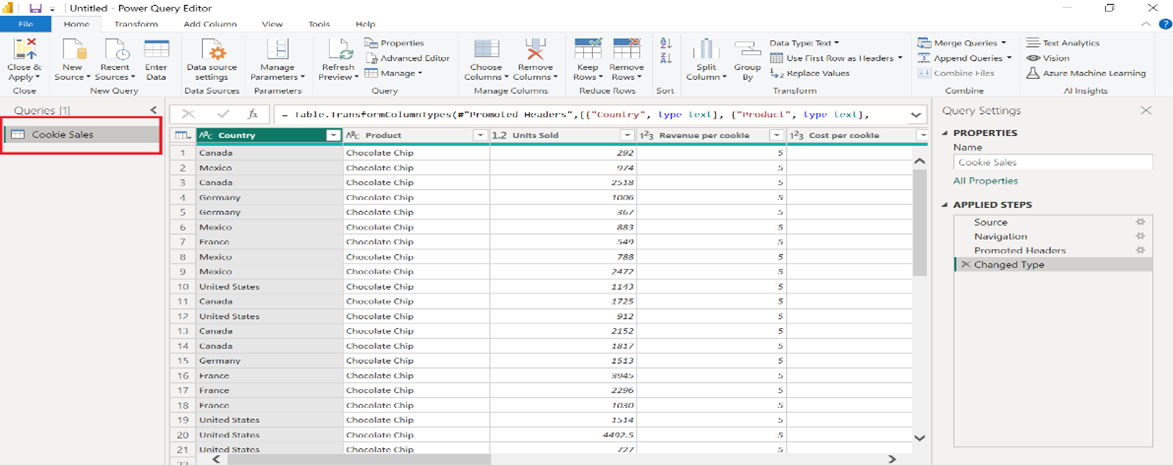Open Manage dropdown in Query group
The width and height of the screenshot is (1173, 466).
coord(394,73)
